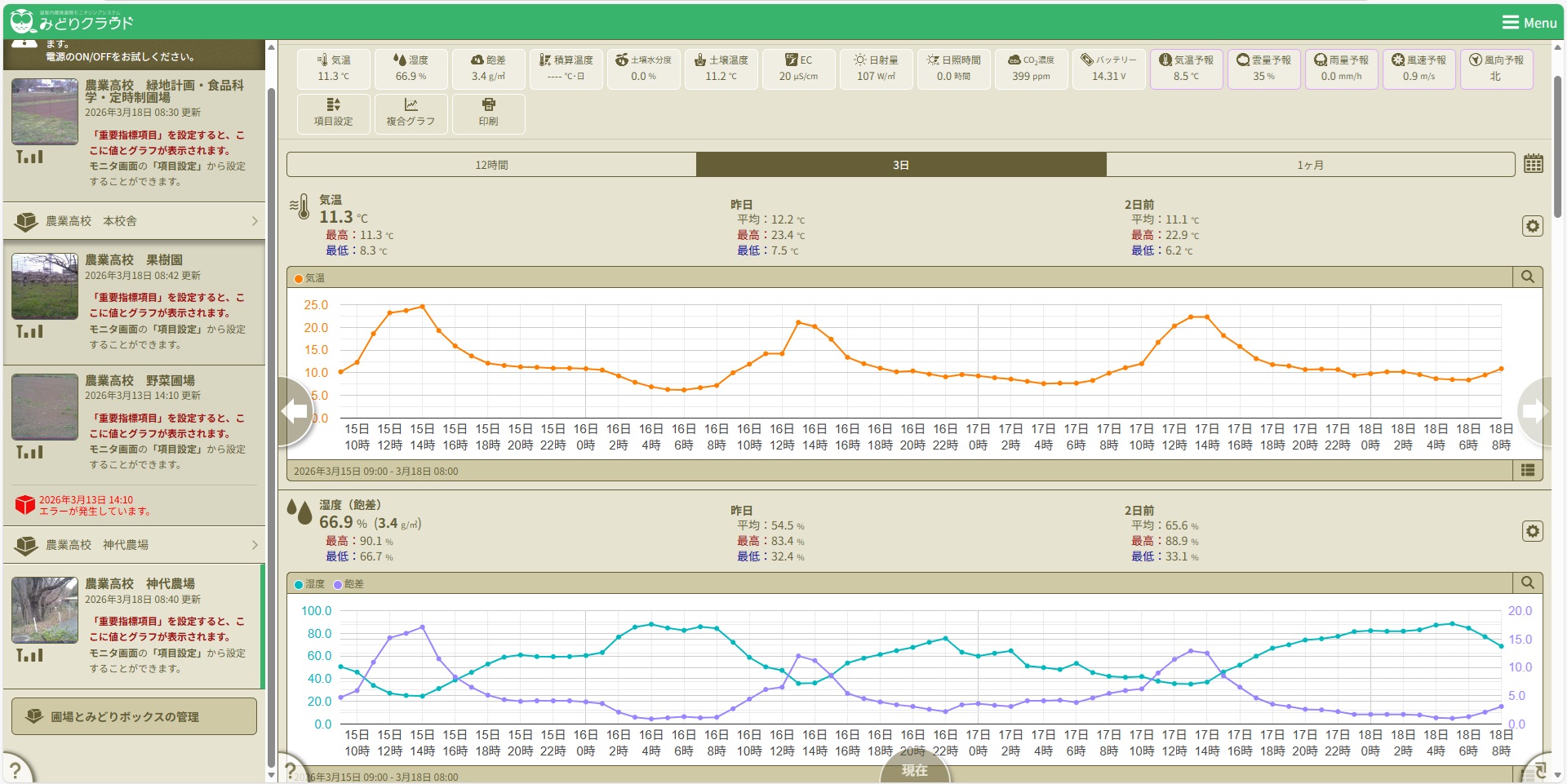Image resolution: width=1567 pixels, height=784 pixels.
Task: Zoom the humidity graph with magnifier icon
Action: (1527, 583)
